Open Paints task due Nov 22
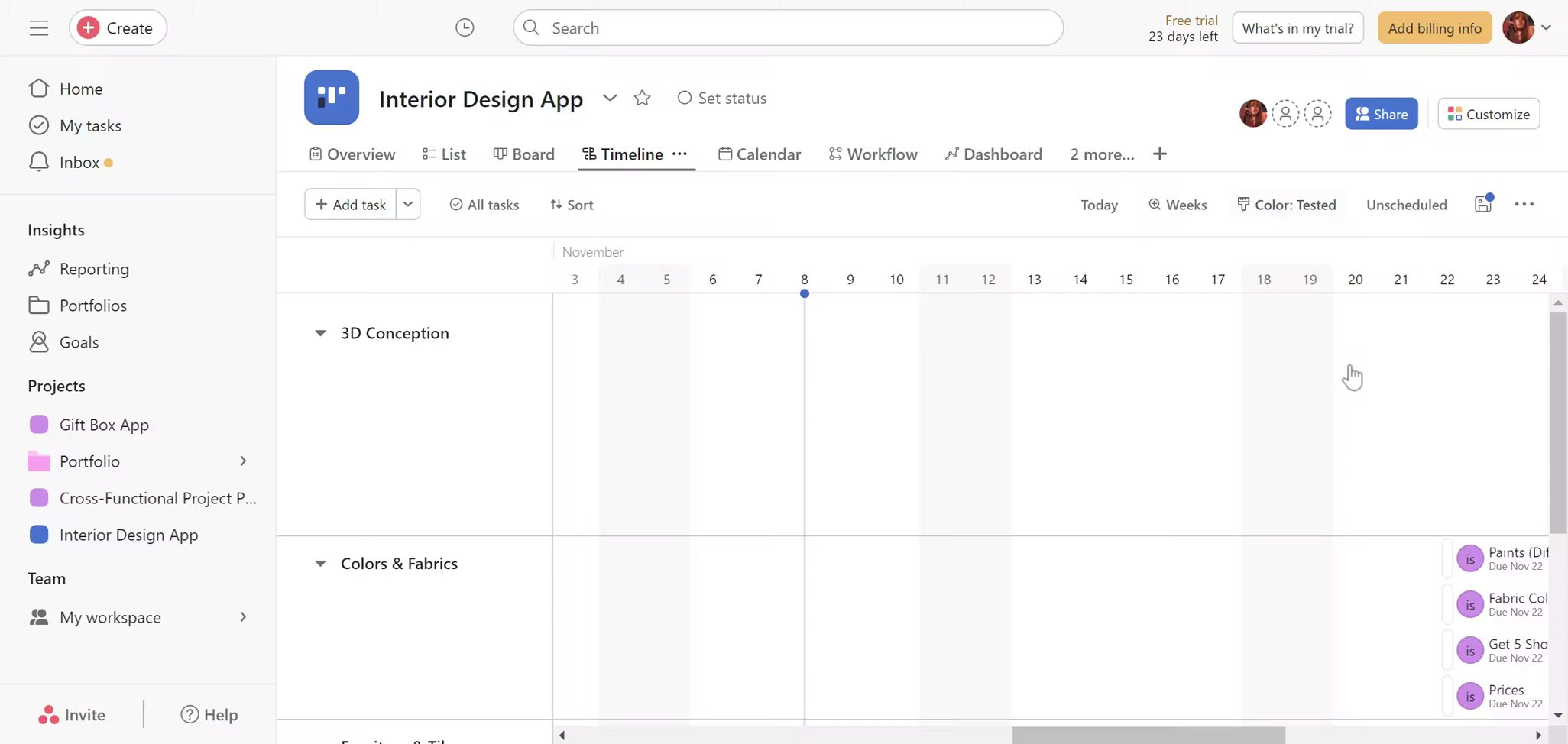 click(1497, 558)
